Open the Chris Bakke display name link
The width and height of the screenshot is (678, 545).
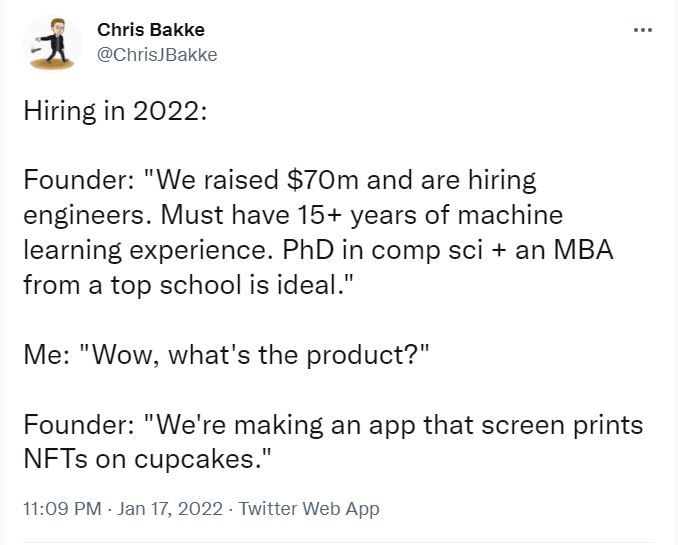pos(151,30)
